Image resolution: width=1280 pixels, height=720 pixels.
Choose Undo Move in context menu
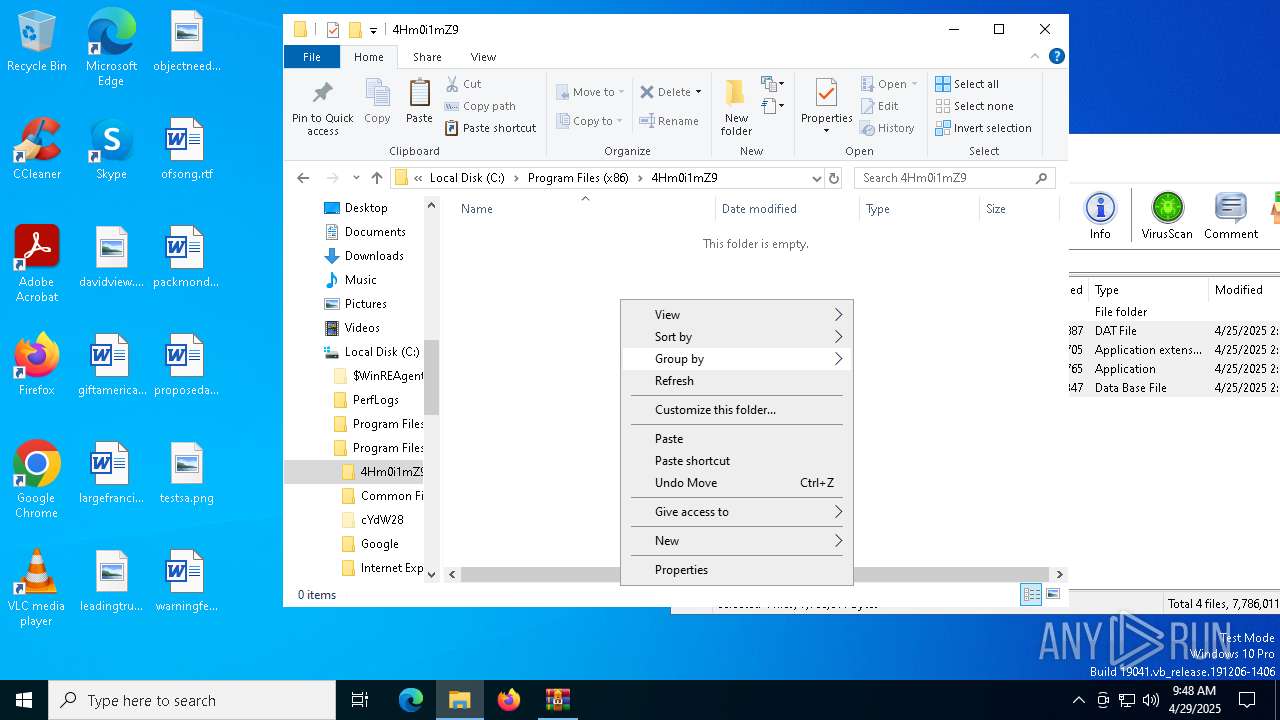coord(737,483)
